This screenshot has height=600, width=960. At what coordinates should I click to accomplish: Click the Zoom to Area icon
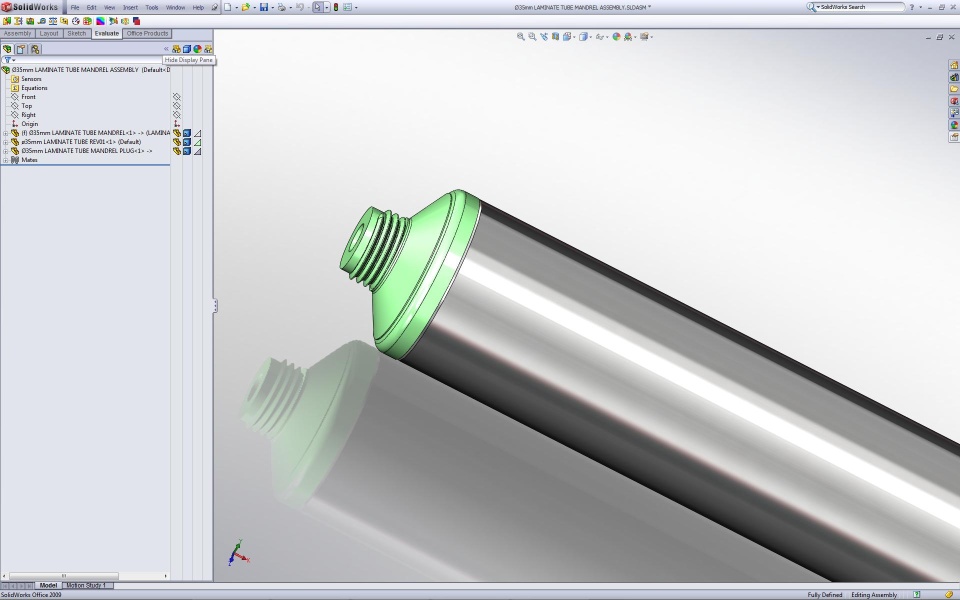tap(532, 37)
